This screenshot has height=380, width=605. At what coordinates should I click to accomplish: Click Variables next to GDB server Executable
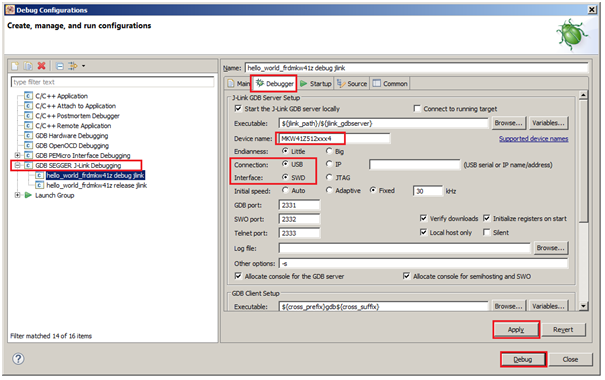click(548, 123)
